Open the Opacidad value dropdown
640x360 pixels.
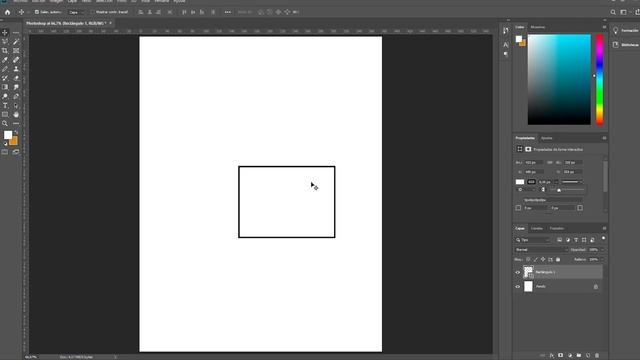(x=602, y=250)
